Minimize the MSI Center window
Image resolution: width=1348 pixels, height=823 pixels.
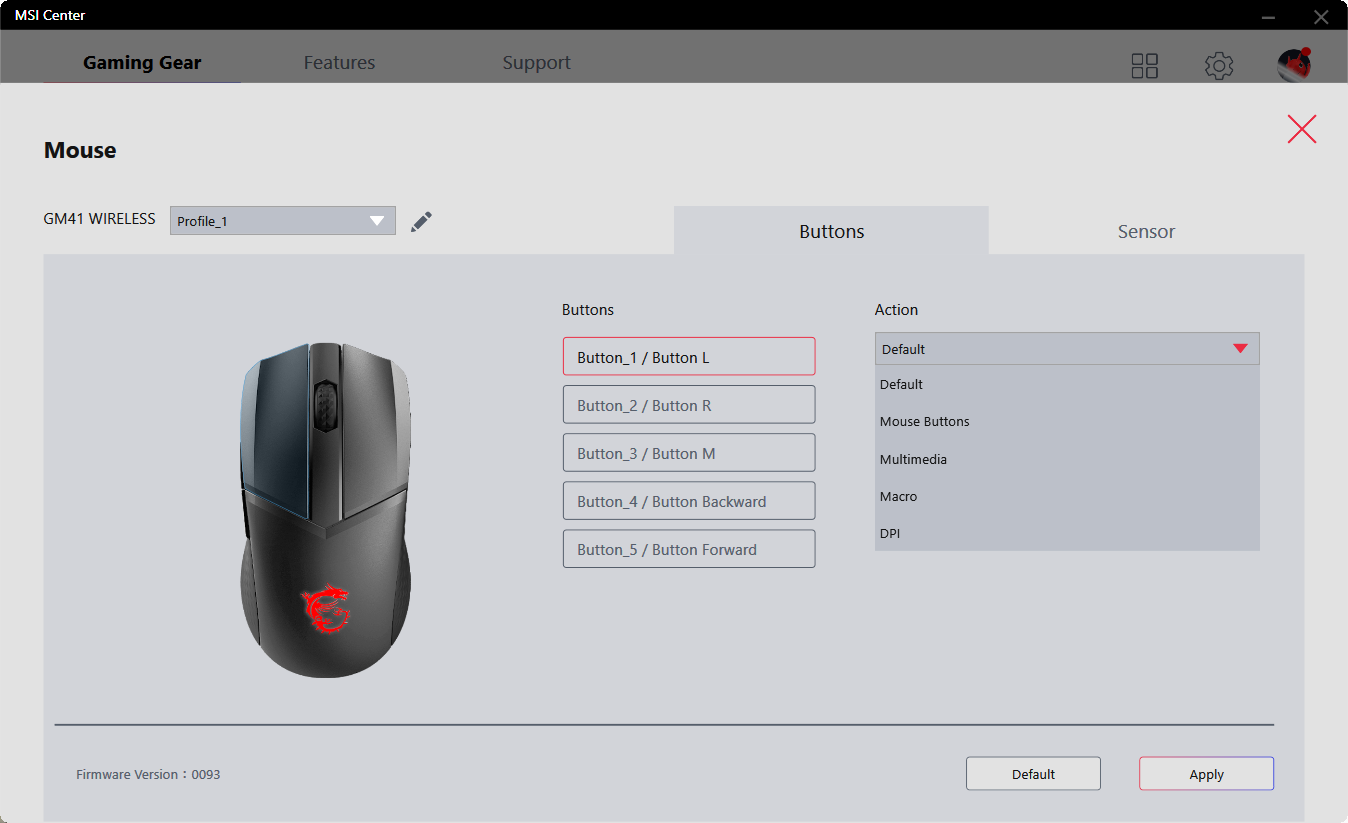coord(1268,16)
